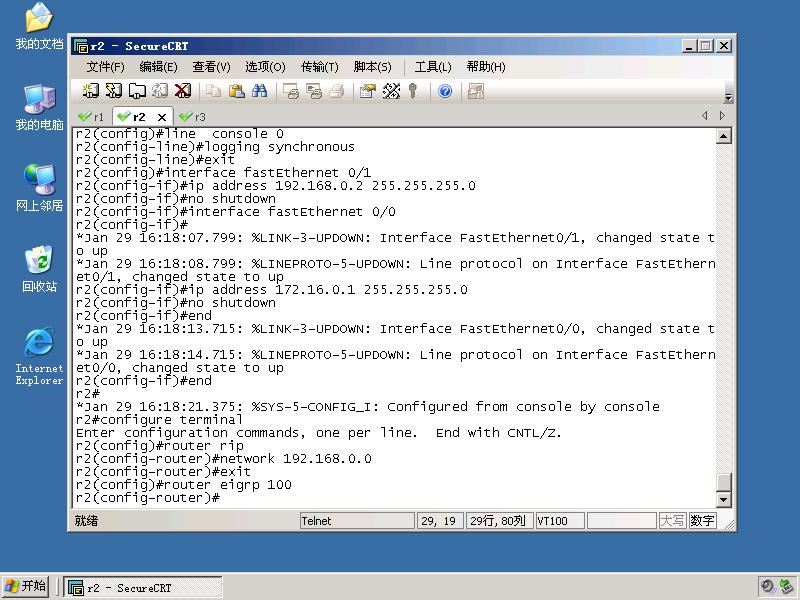The image size is (800, 600).
Task: Open the 脚本(S) menu
Action: 372,67
